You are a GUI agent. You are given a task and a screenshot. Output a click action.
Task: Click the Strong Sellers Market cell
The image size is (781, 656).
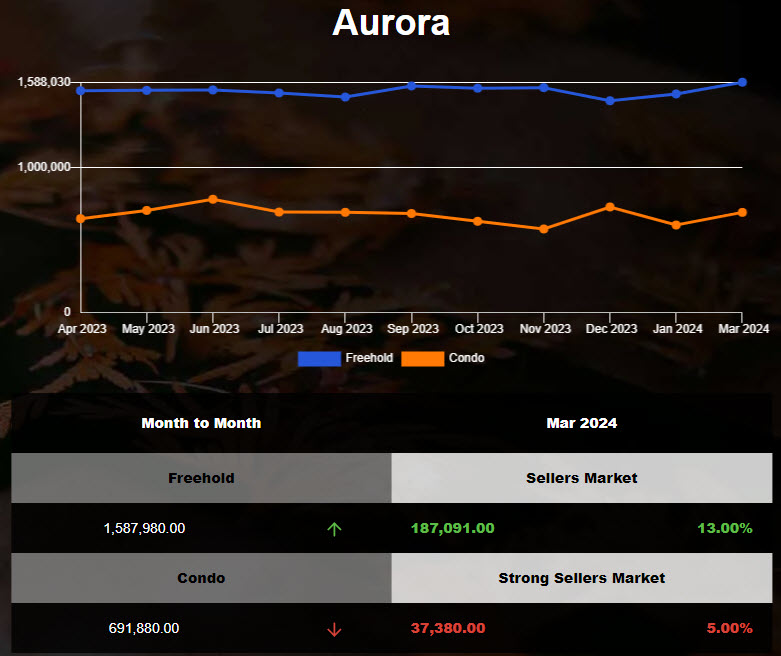[581, 578]
